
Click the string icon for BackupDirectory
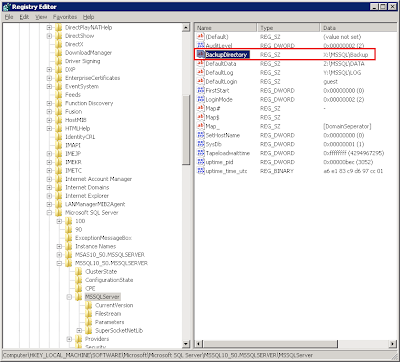(201, 55)
